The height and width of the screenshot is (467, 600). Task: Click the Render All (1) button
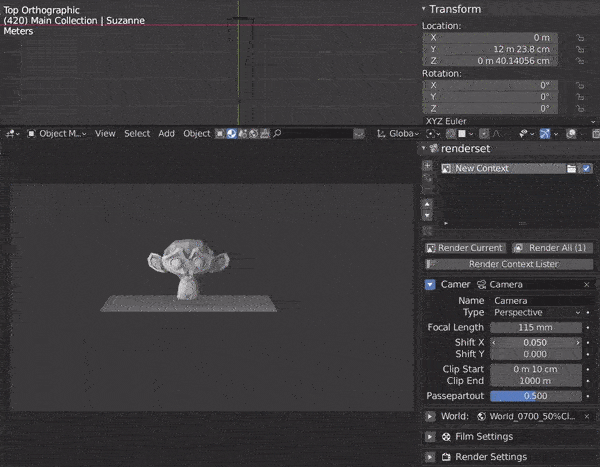[553, 248]
